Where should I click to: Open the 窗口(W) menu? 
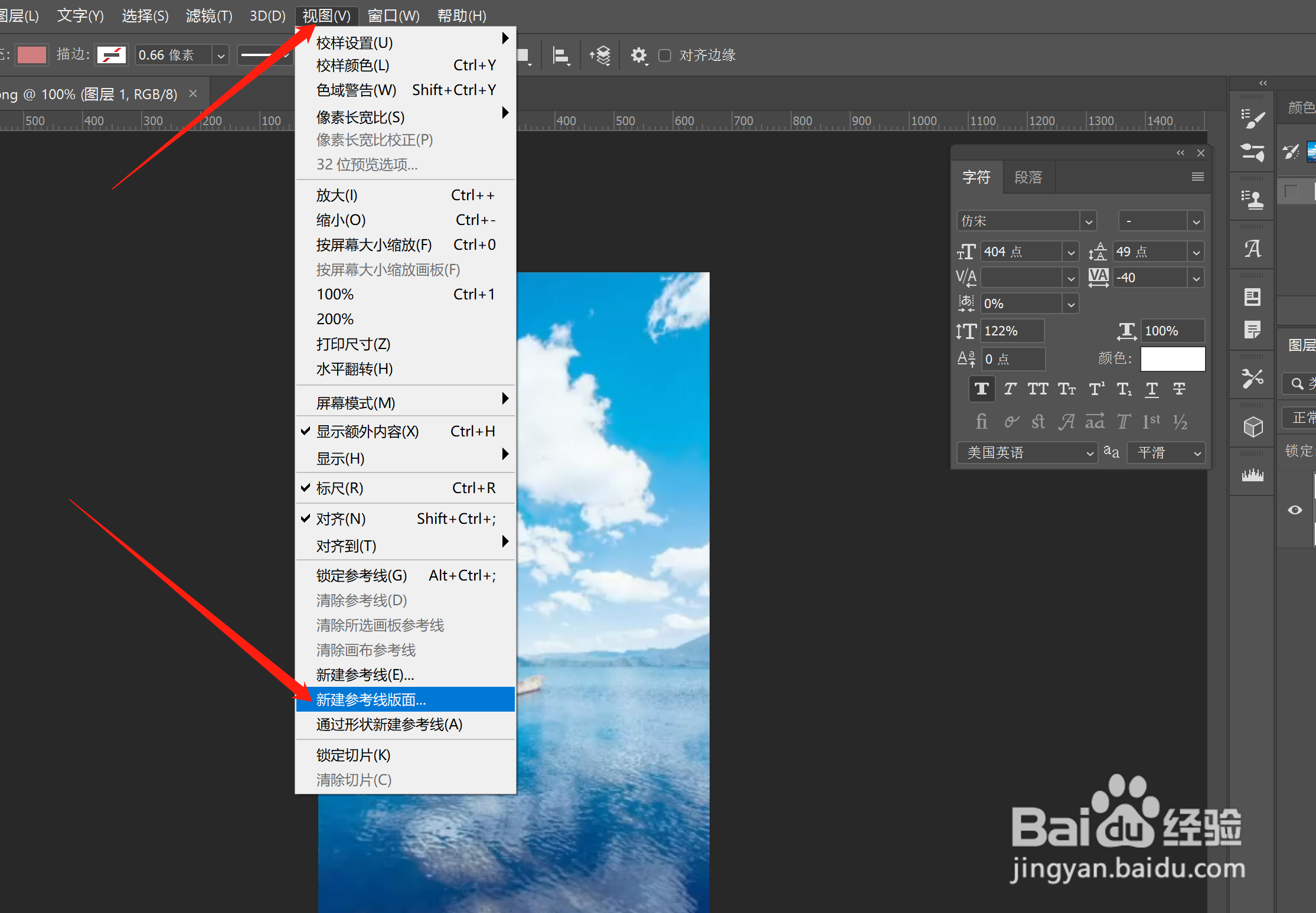pos(393,16)
